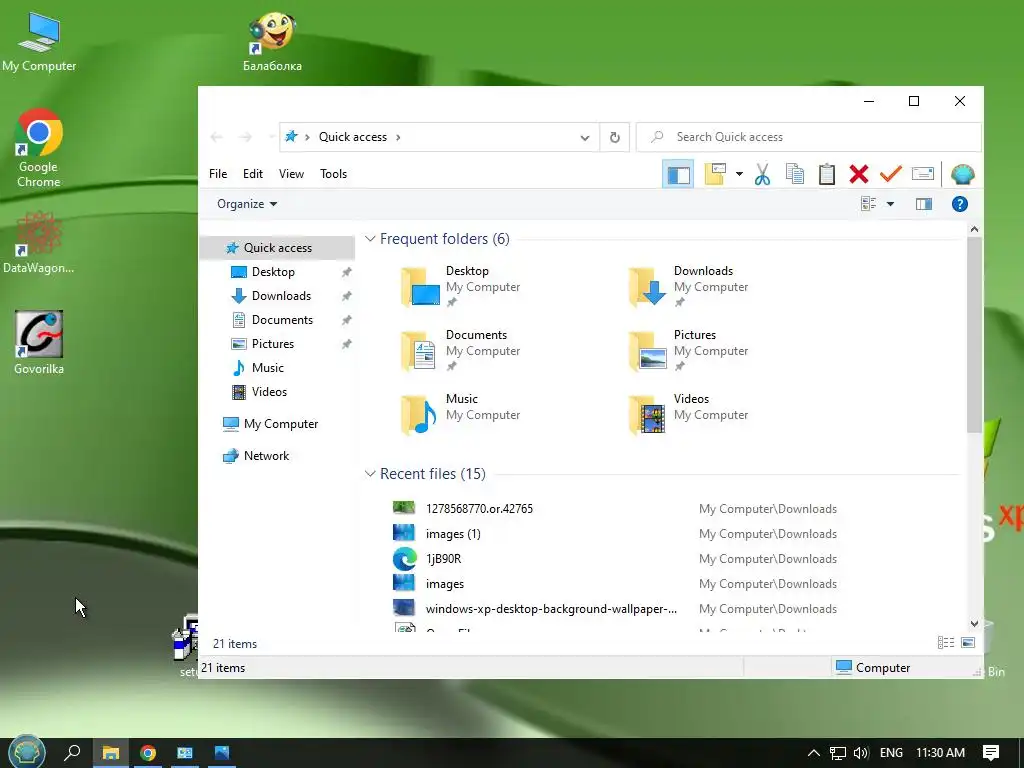Collapse the Frequent folders group
Screen dimensions: 1024x768
(370, 239)
